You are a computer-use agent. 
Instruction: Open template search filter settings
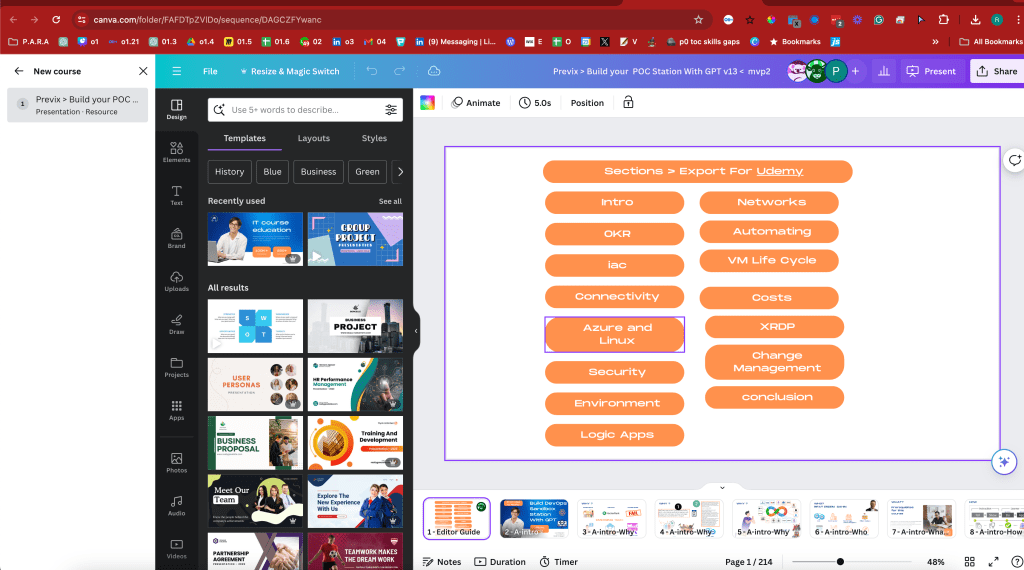[x=391, y=110]
